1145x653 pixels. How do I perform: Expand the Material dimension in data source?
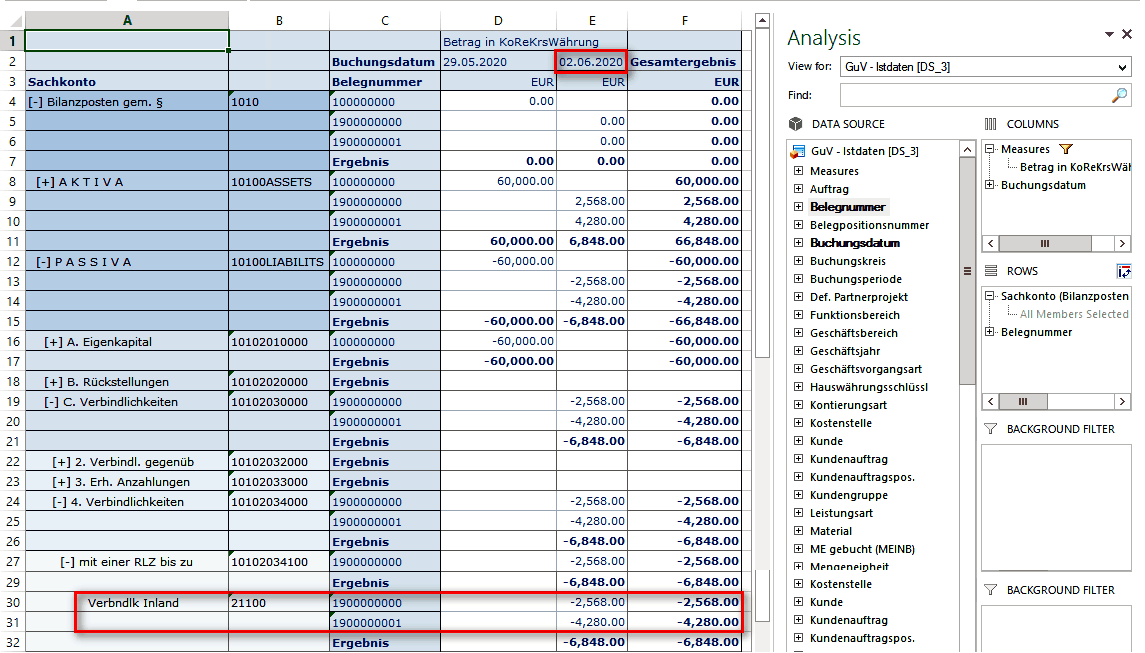click(x=798, y=531)
